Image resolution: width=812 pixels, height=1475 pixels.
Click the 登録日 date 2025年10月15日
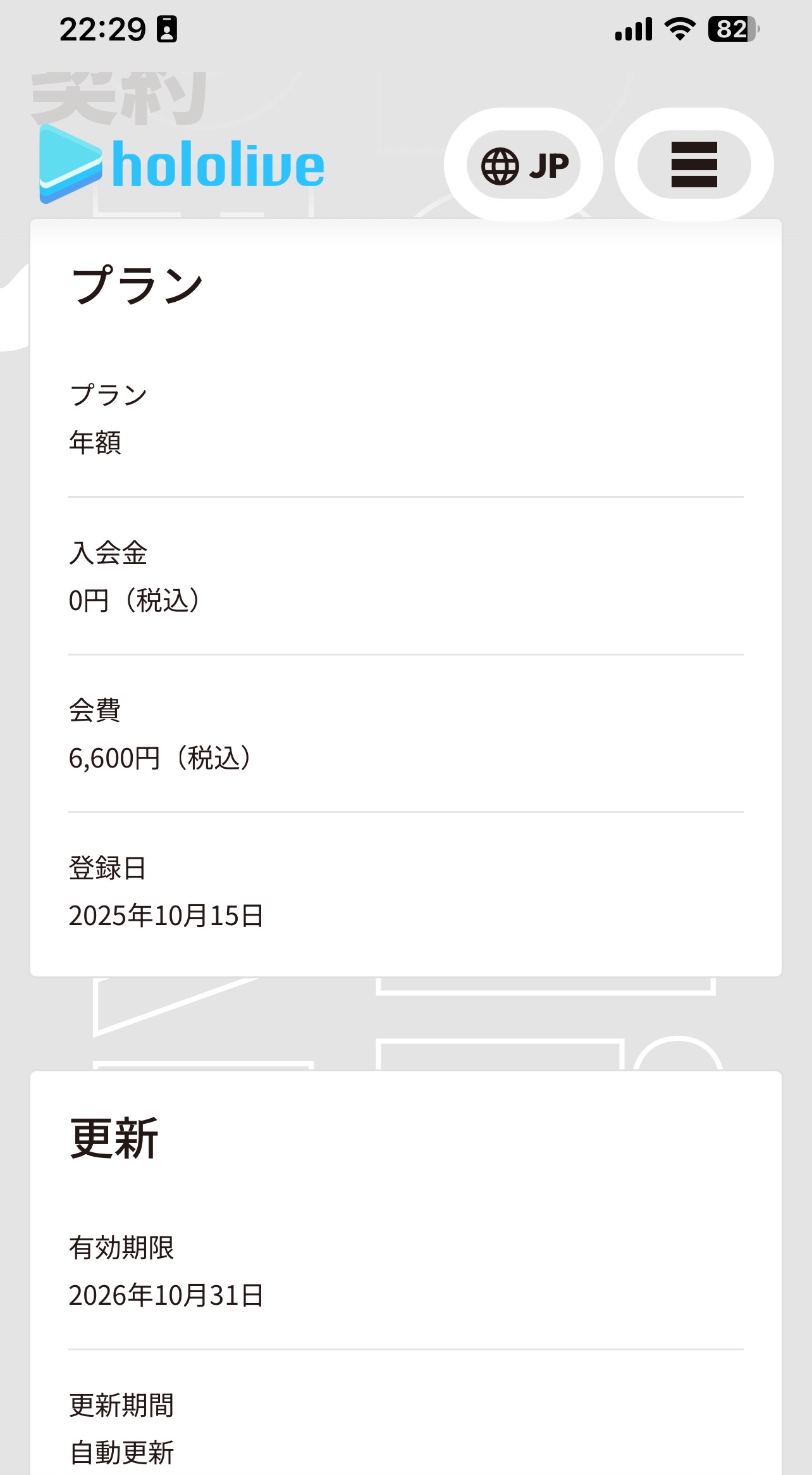click(166, 916)
